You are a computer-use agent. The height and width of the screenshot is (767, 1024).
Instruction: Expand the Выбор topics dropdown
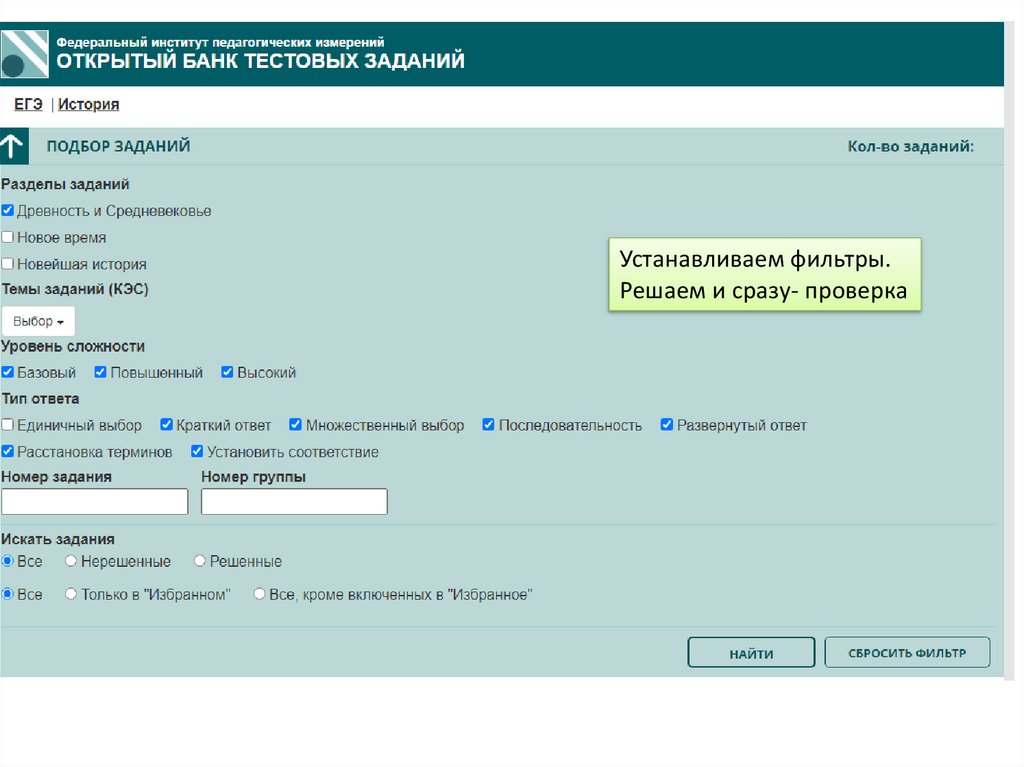(x=38, y=321)
